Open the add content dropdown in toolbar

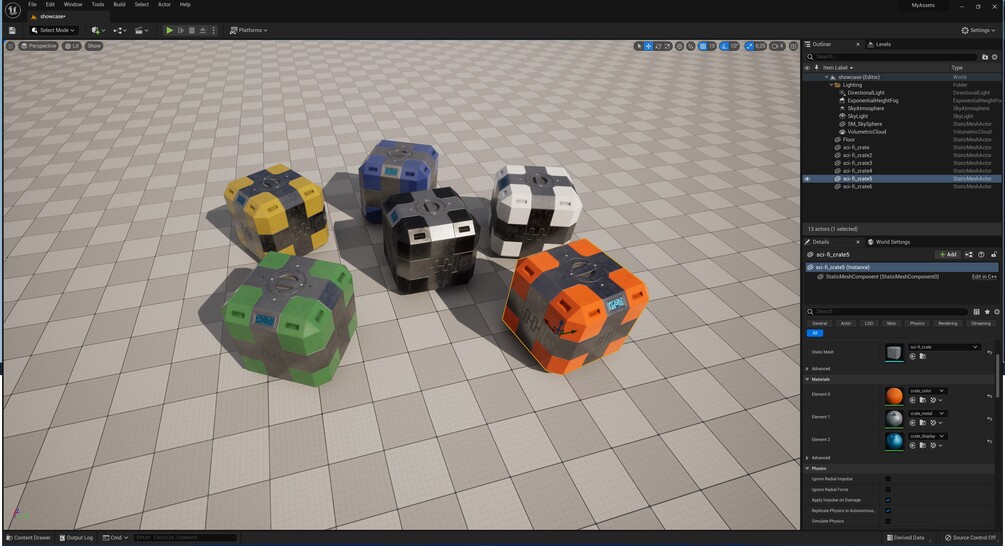[98, 30]
